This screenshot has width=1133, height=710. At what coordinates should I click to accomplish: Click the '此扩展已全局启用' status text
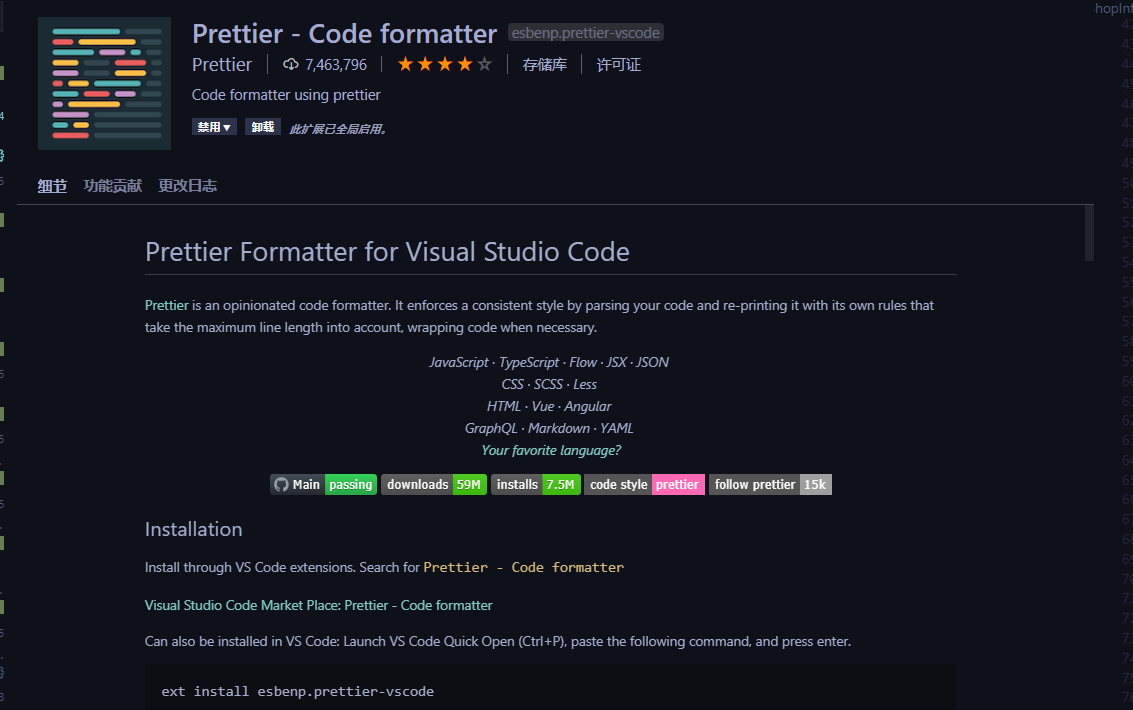[337, 129]
